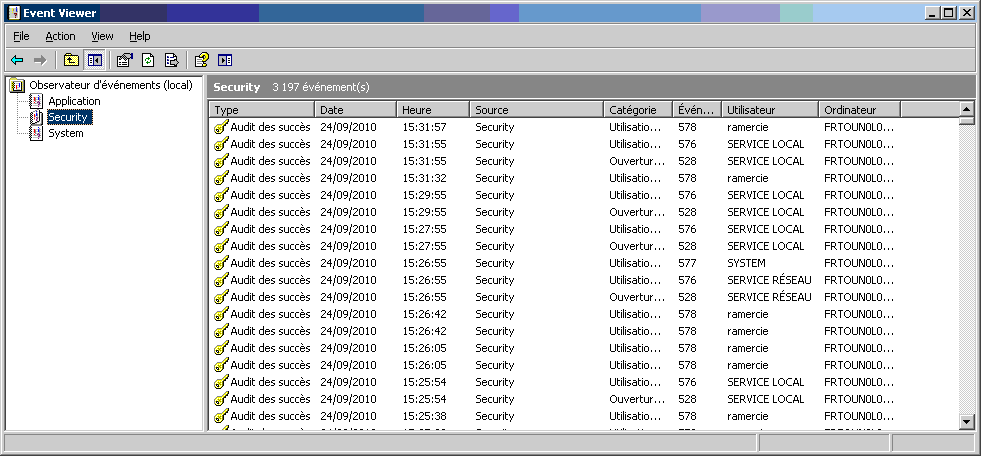The width and height of the screenshot is (981, 456).
Task: Click the scrollbar up arrow in event list
Action: click(x=966, y=109)
